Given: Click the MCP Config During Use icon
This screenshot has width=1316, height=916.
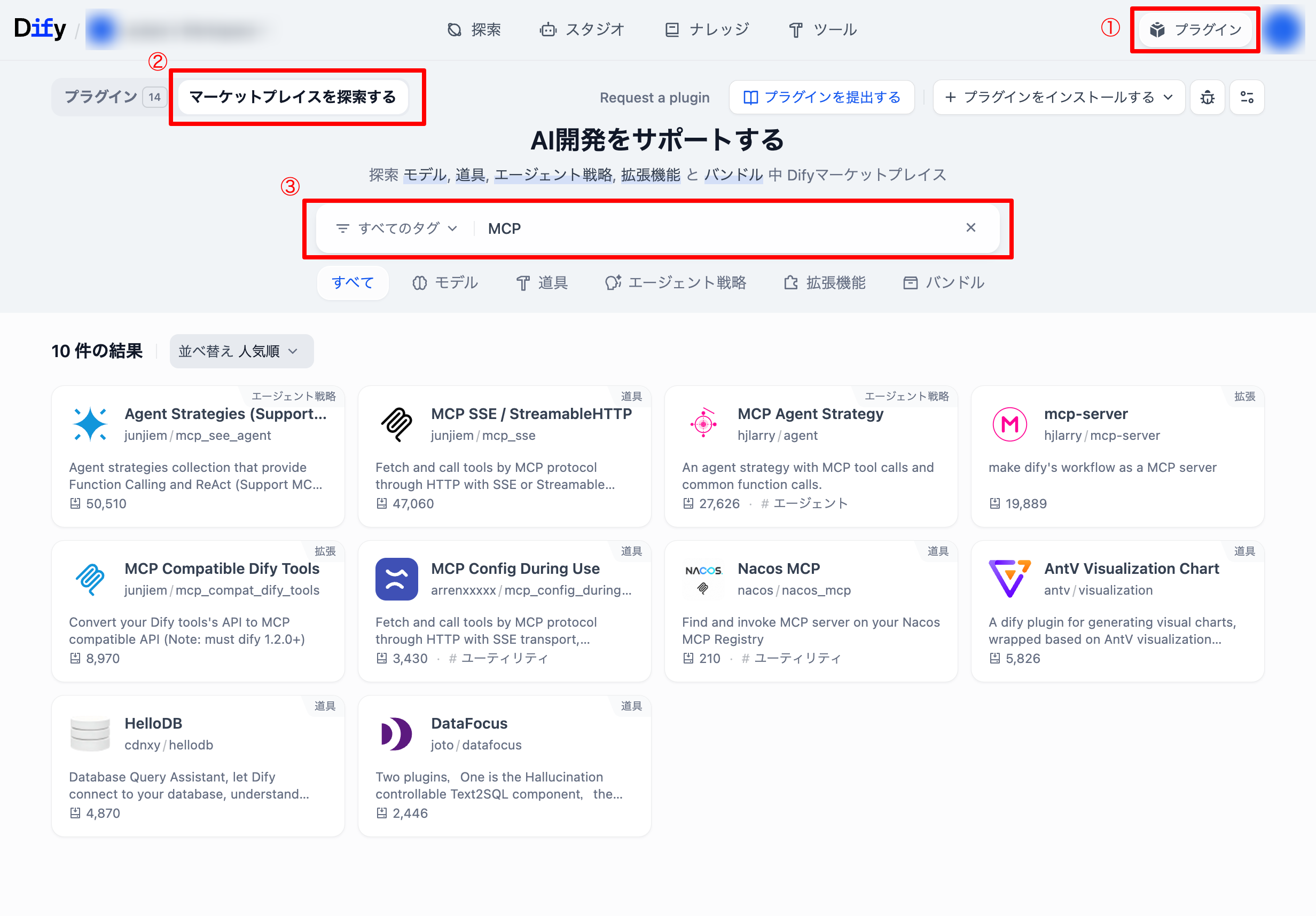Looking at the screenshot, I should [x=397, y=579].
